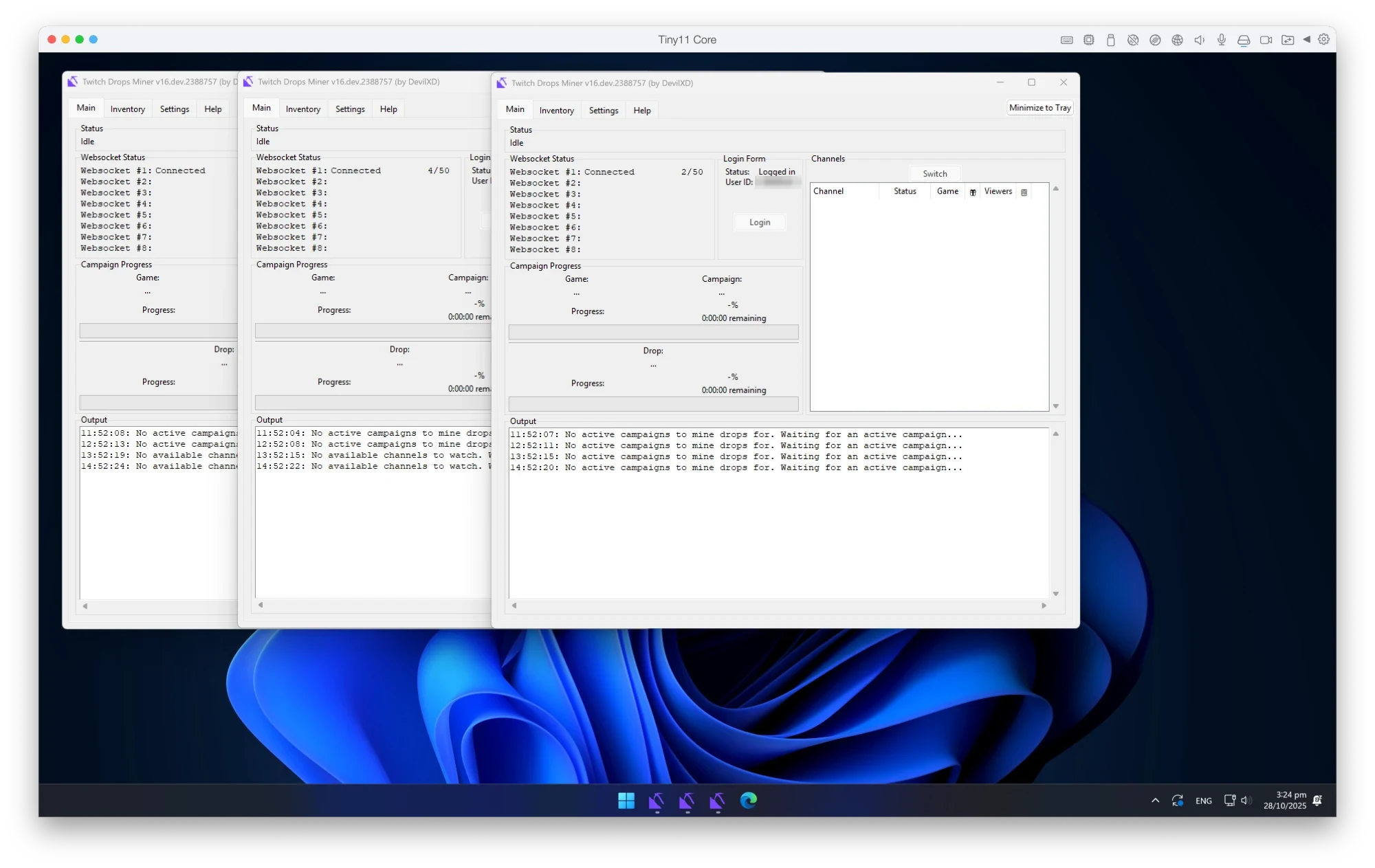Click the Campaign progress bar in the front window
This screenshot has height=868, width=1375.
click(653, 333)
